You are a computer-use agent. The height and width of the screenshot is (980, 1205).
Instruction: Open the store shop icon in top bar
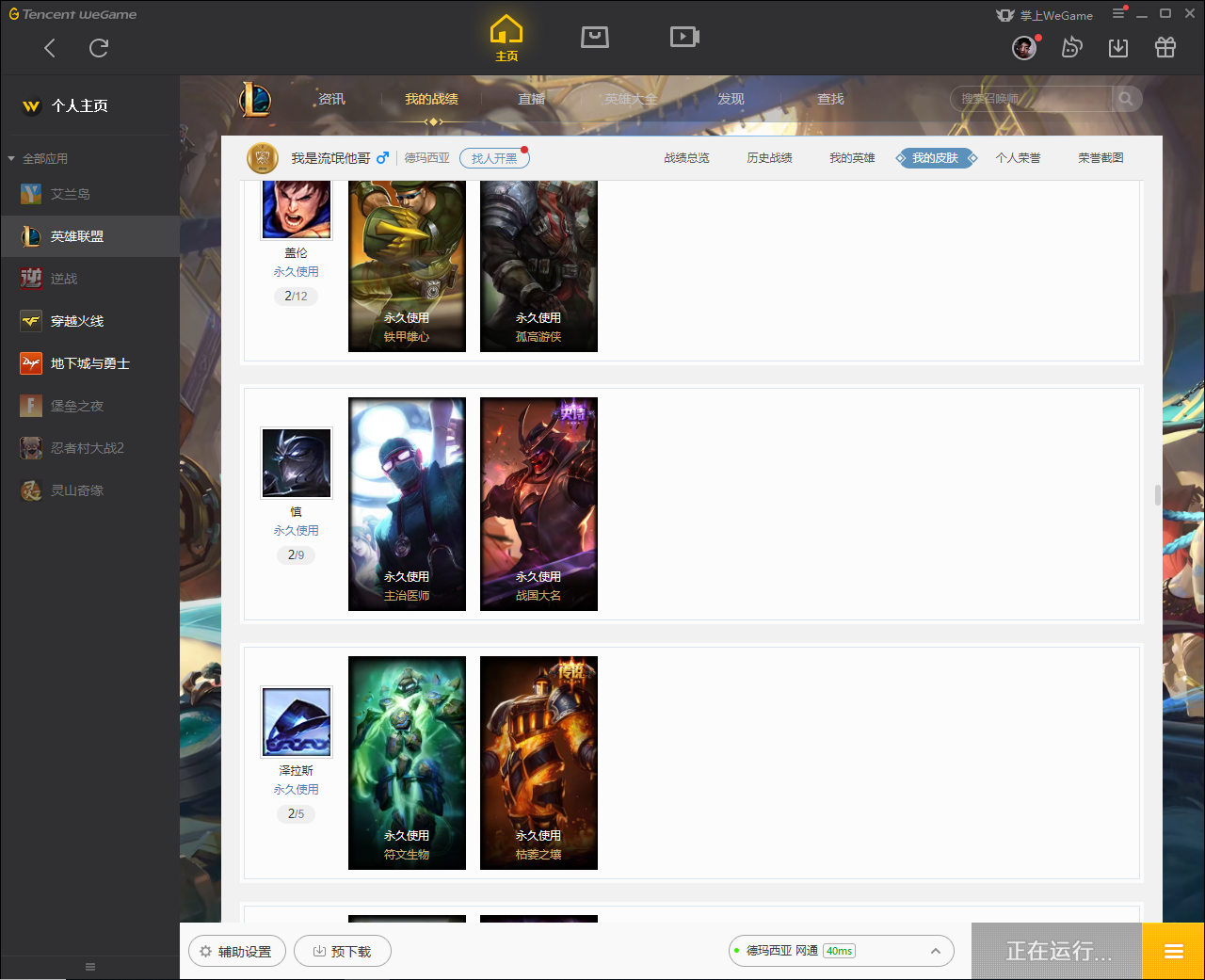coord(595,37)
